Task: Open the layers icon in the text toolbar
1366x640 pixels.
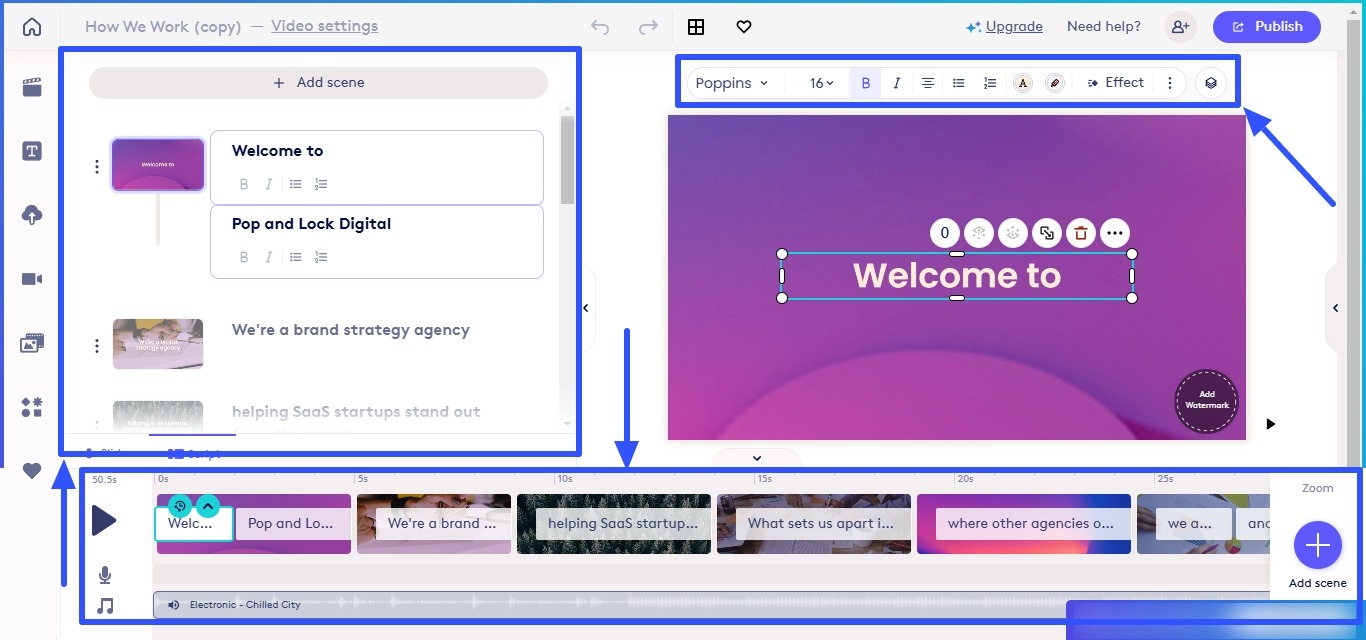Action: (1210, 82)
